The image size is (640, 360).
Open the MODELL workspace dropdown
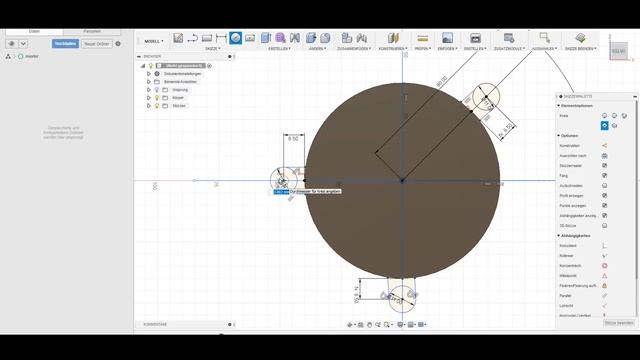pyautogui.click(x=154, y=41)
